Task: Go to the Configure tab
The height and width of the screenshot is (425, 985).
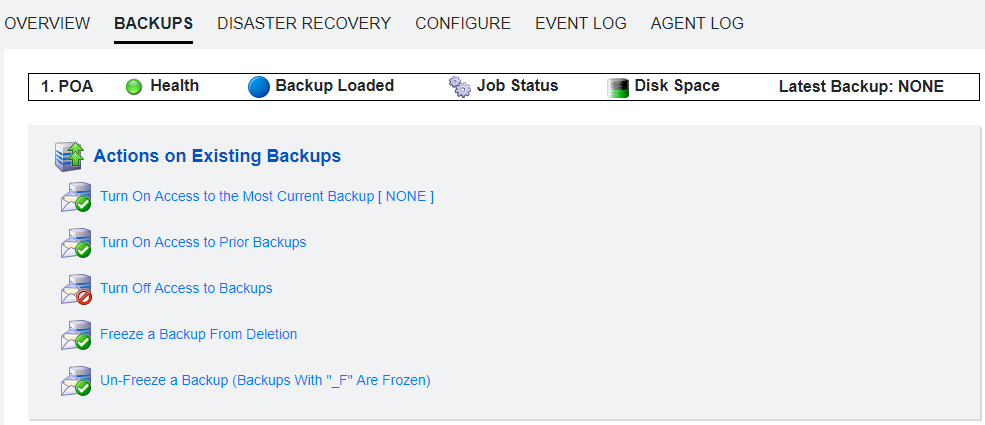Action: (463, 23)
